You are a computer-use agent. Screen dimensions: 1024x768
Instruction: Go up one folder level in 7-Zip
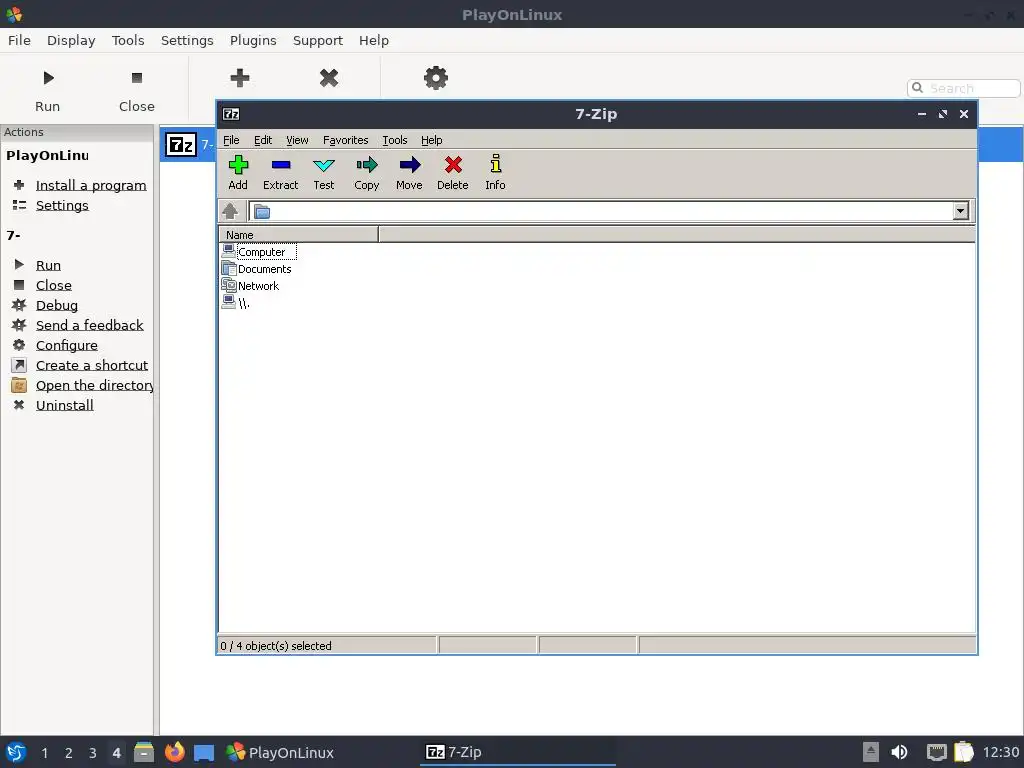click(230, 211)
